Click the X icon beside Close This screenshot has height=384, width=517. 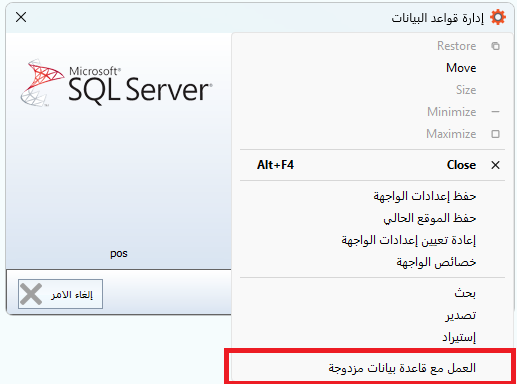[x=496, y=165]
